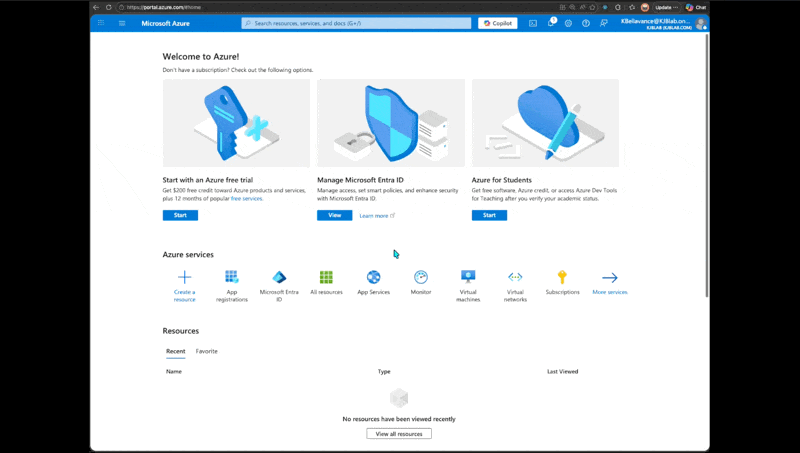Open the Azure notifications bell
Viewport: 800px width, 453px height.
tap(551, 23)
